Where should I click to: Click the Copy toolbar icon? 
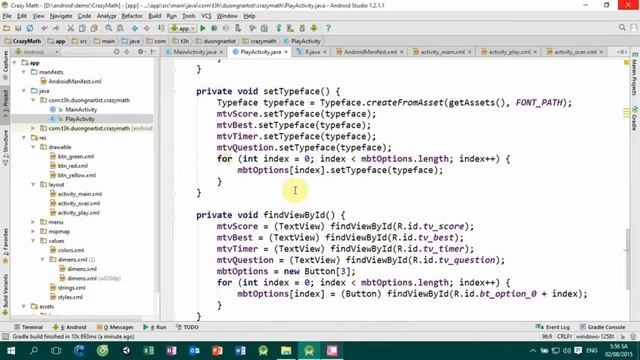click(x=82, y=28)
